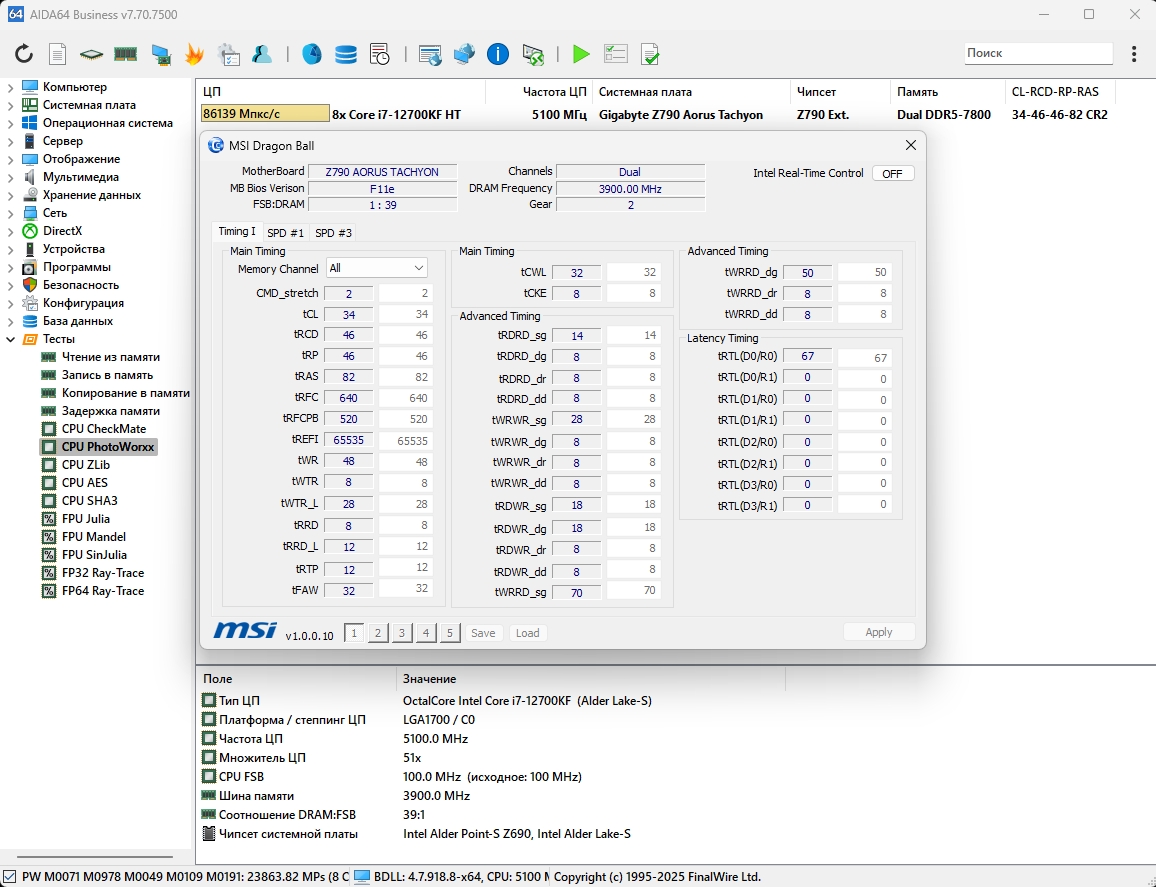Switch to the SPD #3 tab
The height and width of the screenshot is (887, 1156).
point(333,233)
